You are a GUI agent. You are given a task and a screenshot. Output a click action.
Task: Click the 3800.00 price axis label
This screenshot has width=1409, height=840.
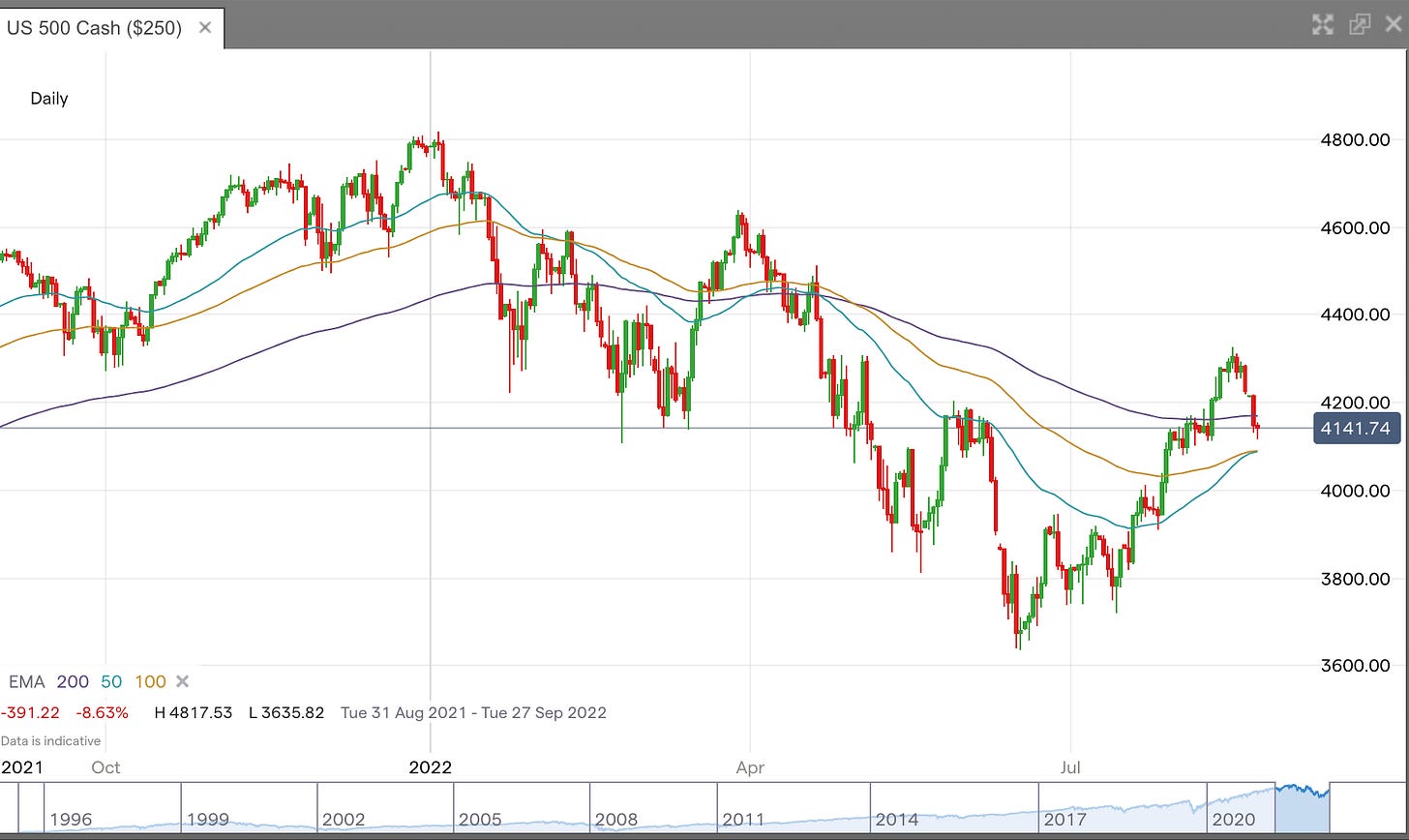pyautogui.click(x=1355, y=579)
